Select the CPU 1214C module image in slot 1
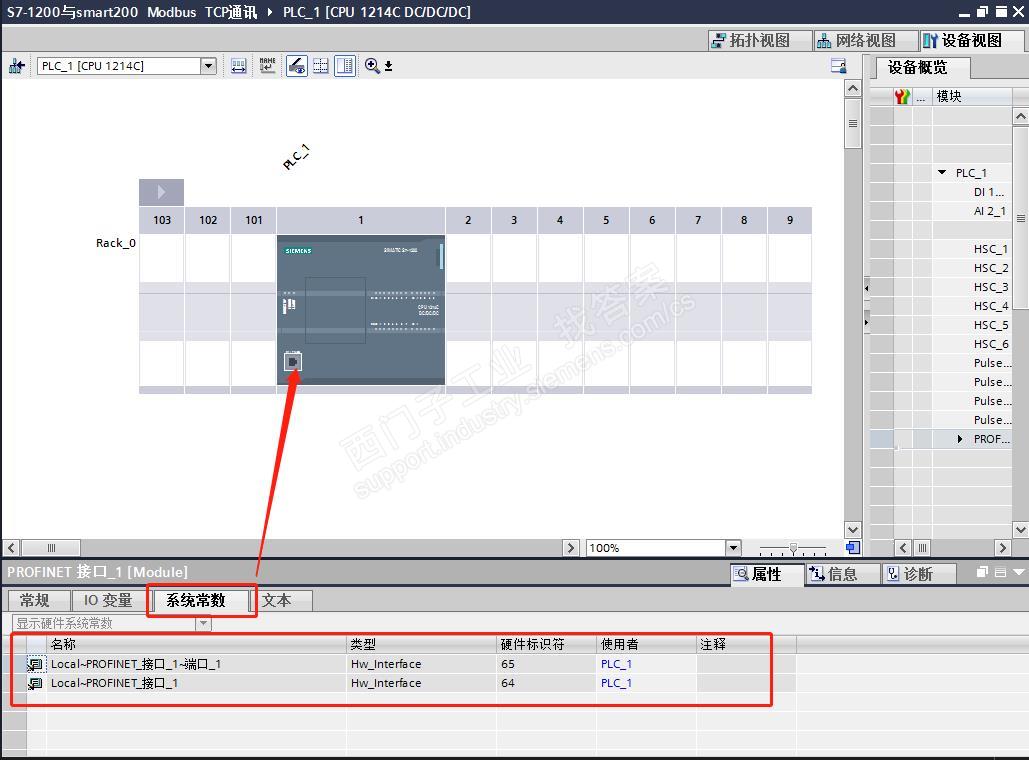 click(361, 310)
